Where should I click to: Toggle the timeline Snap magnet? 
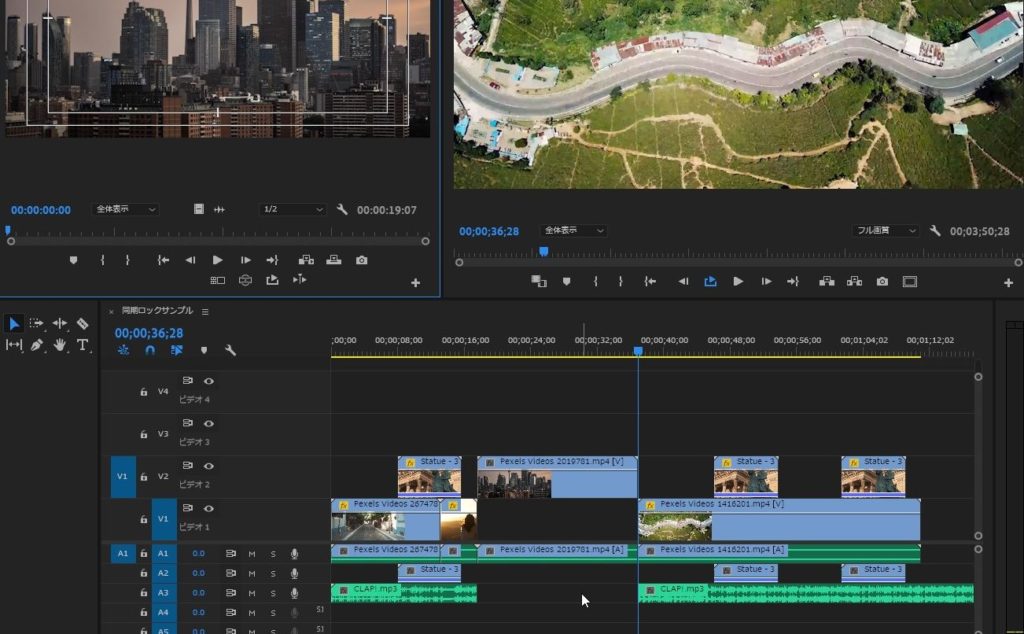(x=150, y=351)
